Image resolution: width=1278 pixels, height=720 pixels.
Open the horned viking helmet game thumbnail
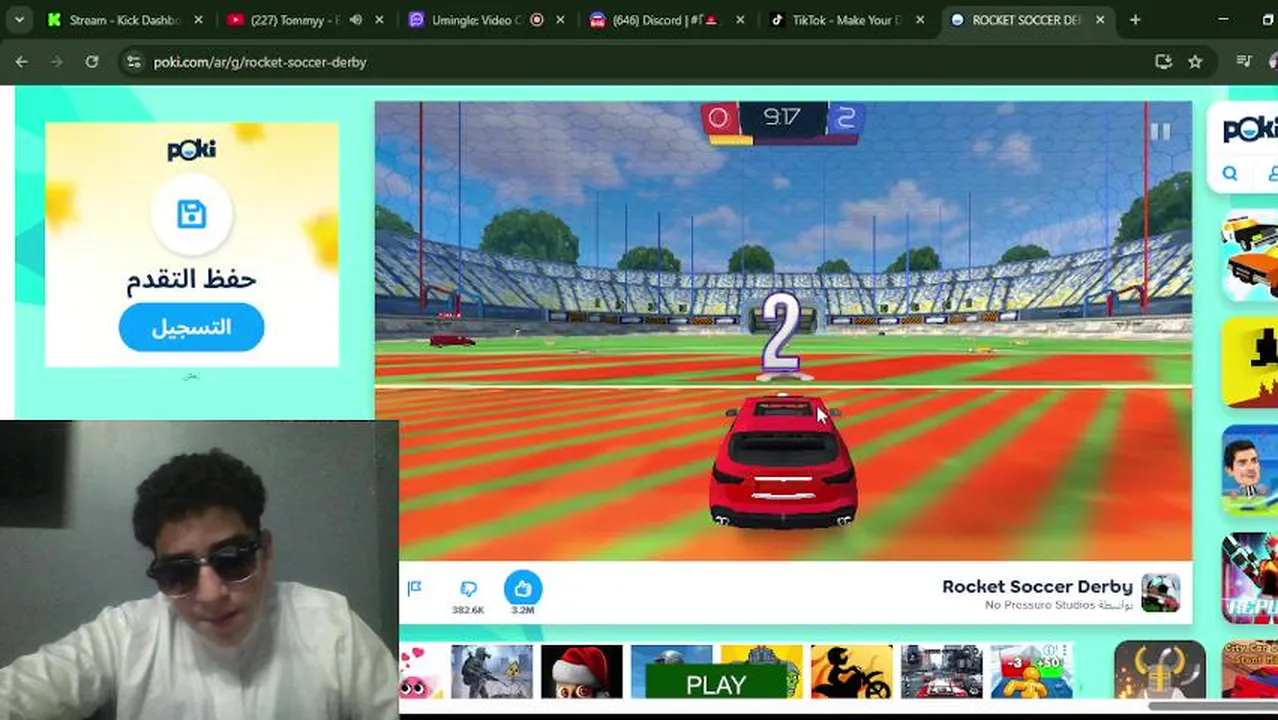coord(1160,671)
